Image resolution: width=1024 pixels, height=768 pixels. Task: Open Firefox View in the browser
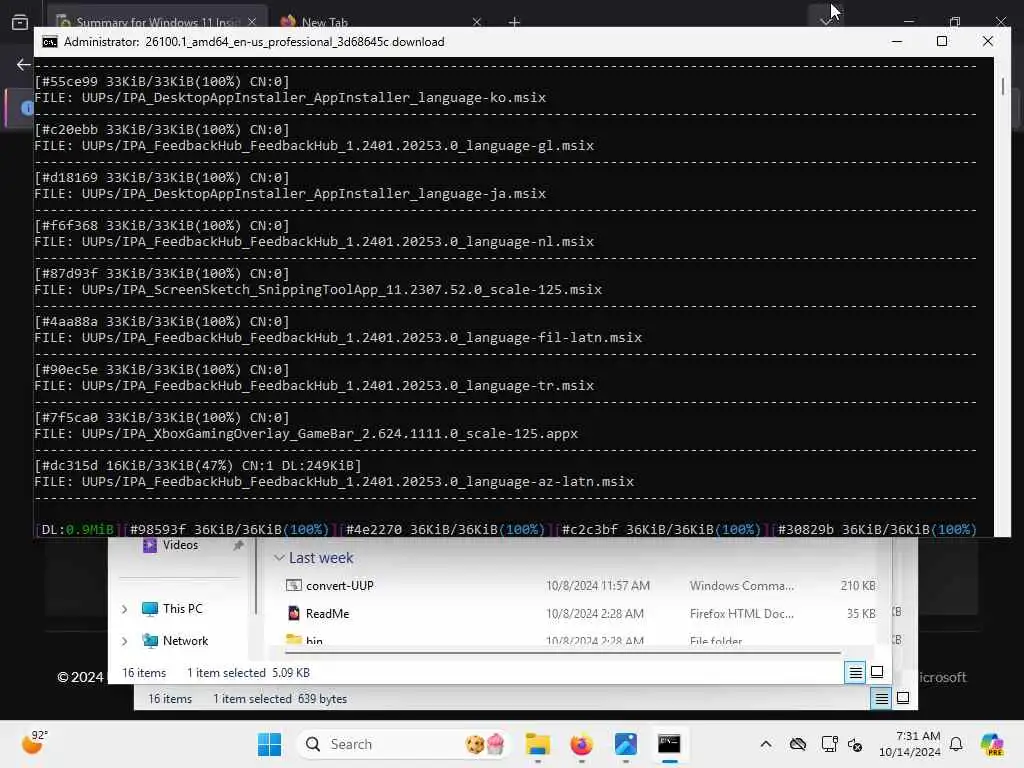[20, 22]
